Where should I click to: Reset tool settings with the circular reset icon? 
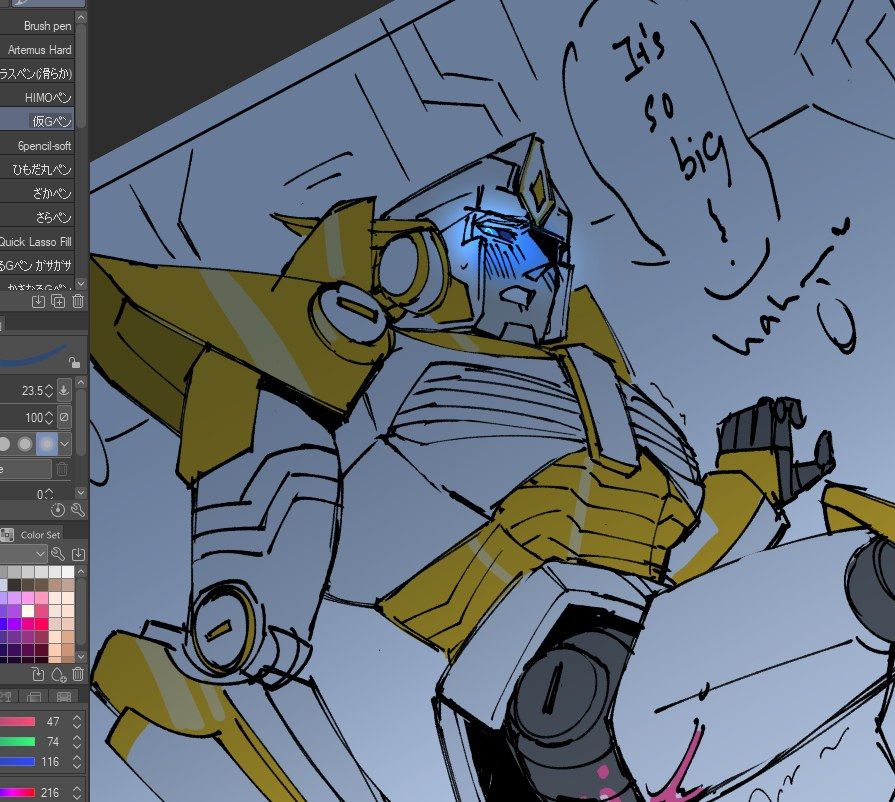(58, 510)
